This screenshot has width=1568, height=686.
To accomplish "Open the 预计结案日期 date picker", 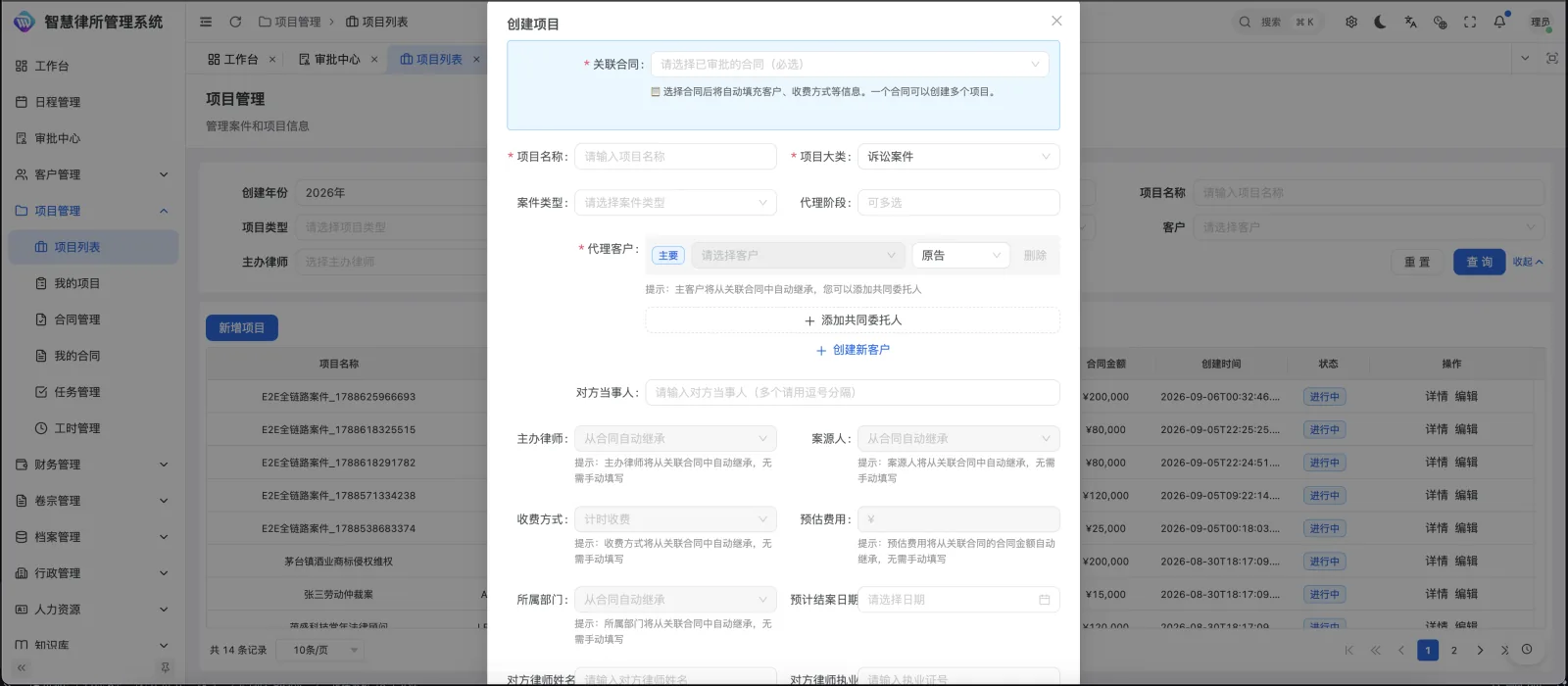I will [958, 599].
